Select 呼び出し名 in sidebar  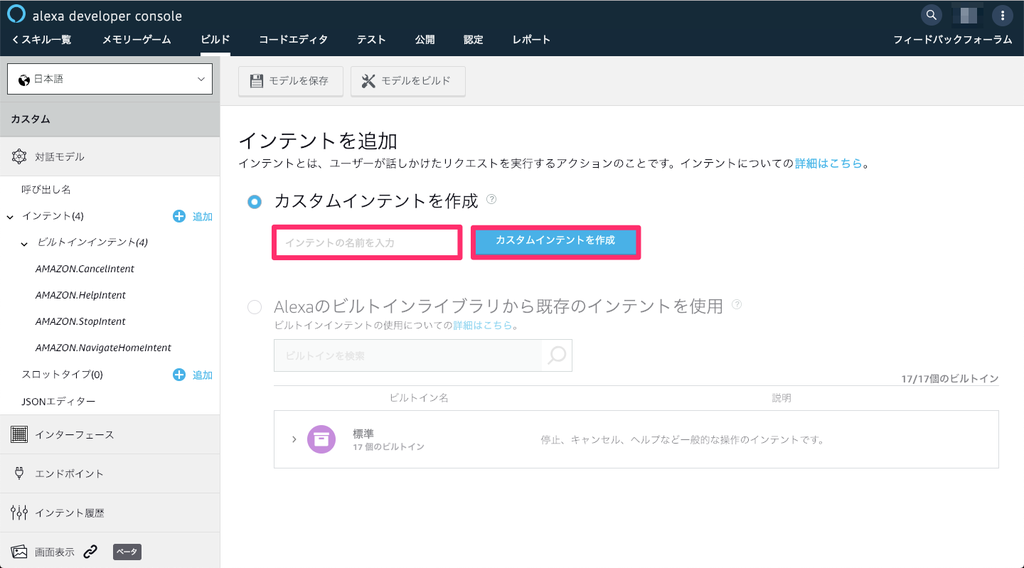pos(46,189)
